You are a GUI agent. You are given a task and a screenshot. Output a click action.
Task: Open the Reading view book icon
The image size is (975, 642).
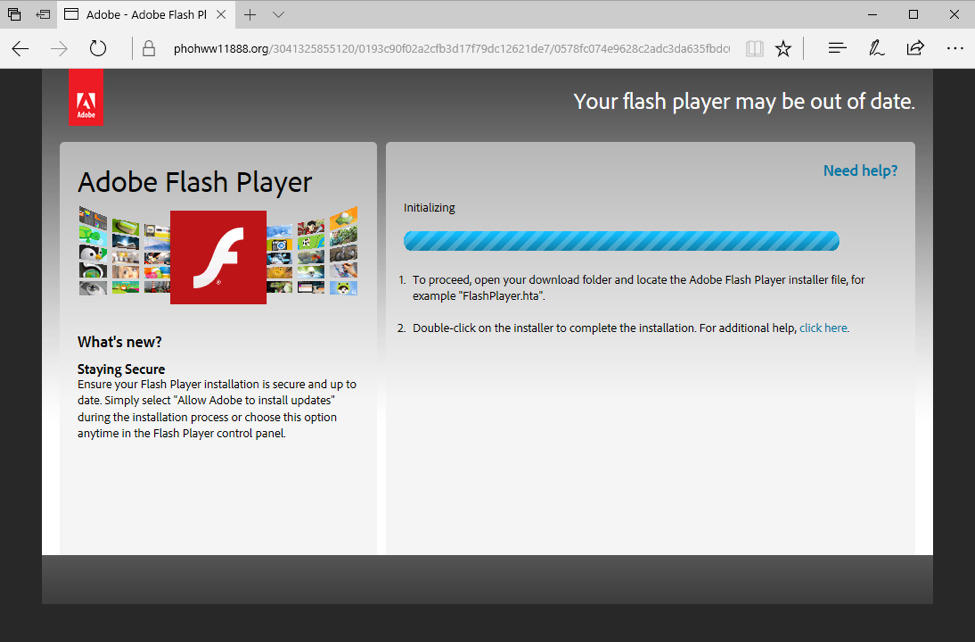click(x=755, y=48)
